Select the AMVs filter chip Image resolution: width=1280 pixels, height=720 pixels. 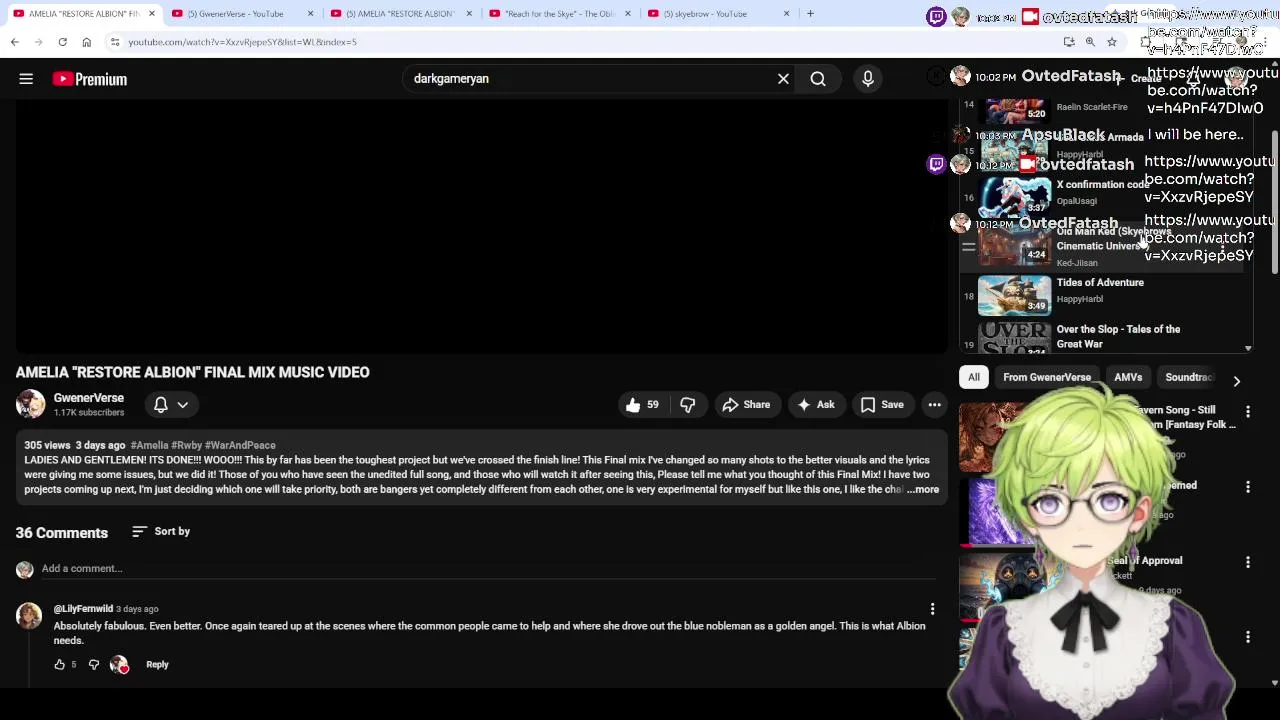[x=1128, y=377]
